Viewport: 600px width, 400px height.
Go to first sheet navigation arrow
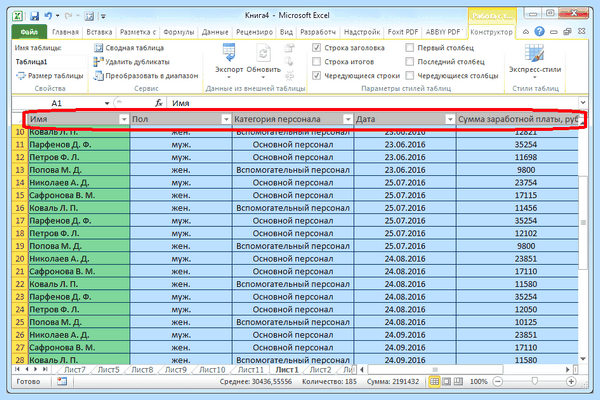17,369
